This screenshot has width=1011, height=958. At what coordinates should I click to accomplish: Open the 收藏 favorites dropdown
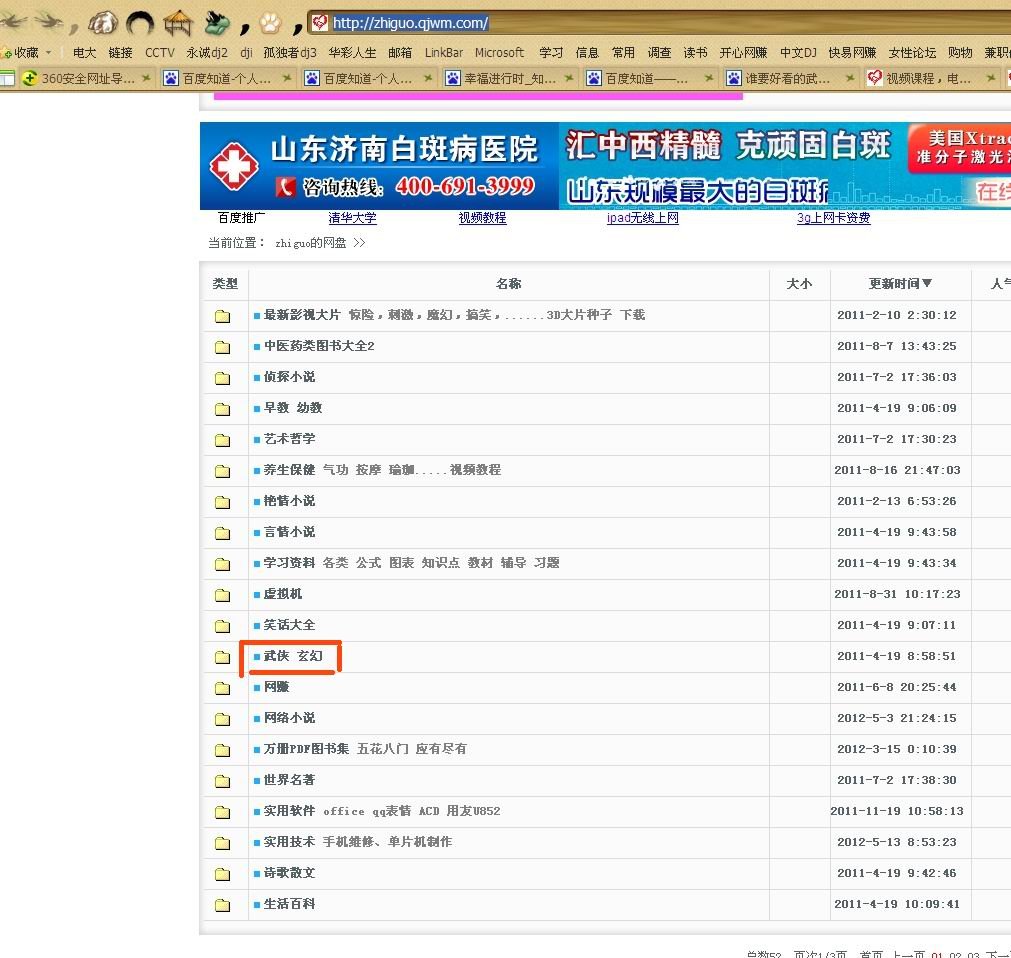point(26,53)
